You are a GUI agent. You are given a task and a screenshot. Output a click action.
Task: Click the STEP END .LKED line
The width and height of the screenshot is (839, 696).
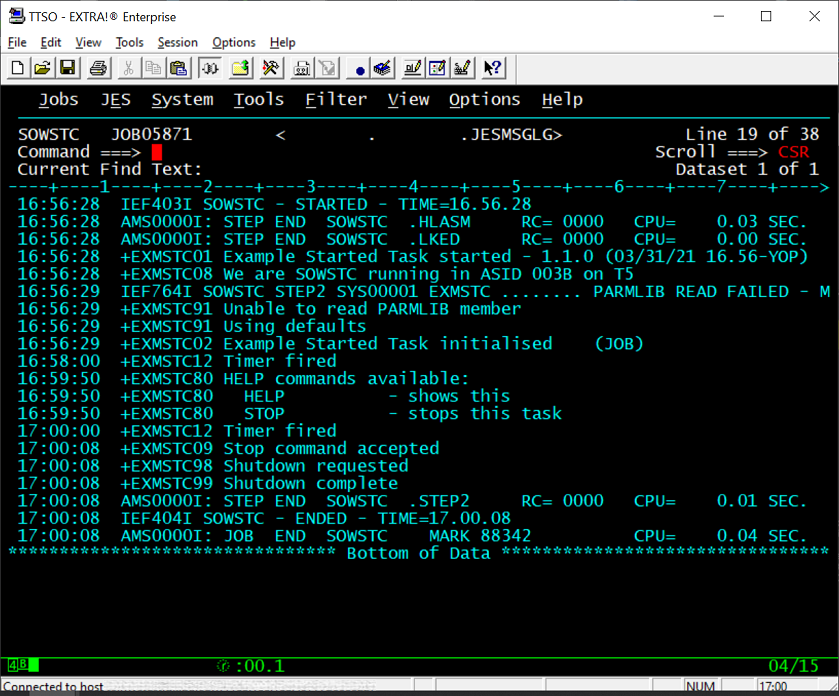[412, 239]
